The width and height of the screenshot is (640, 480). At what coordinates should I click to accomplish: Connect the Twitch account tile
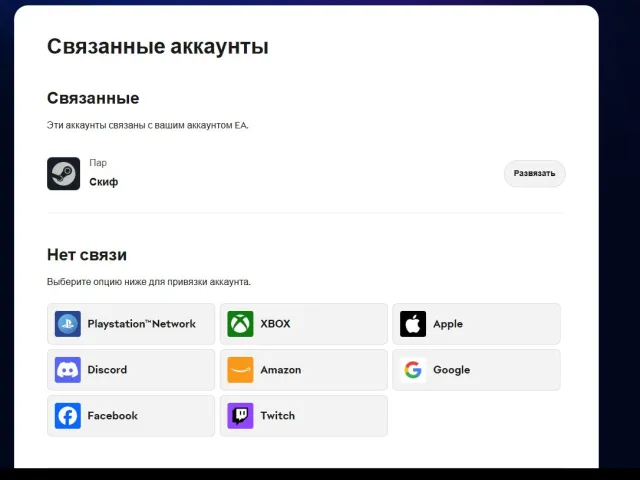click(304, 416)
